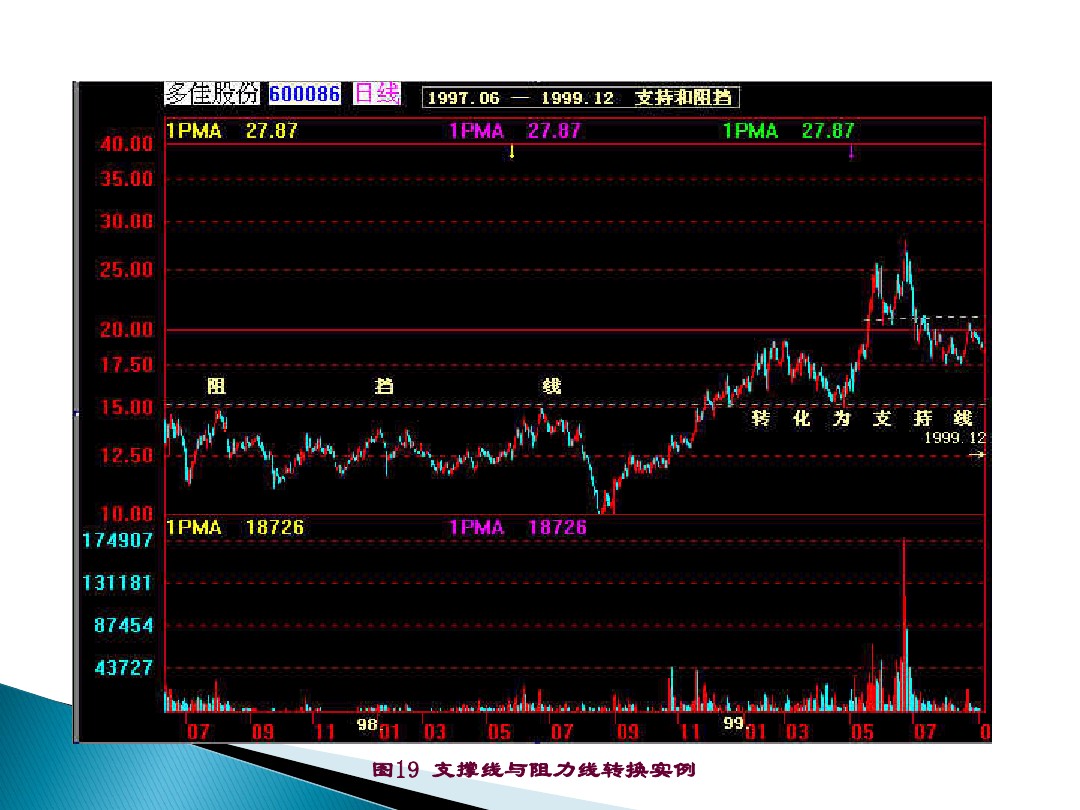1080x810 pixels.
Task: Click the 25.00 price axis label
Action: pyautogui.click(x=127, y=269)
